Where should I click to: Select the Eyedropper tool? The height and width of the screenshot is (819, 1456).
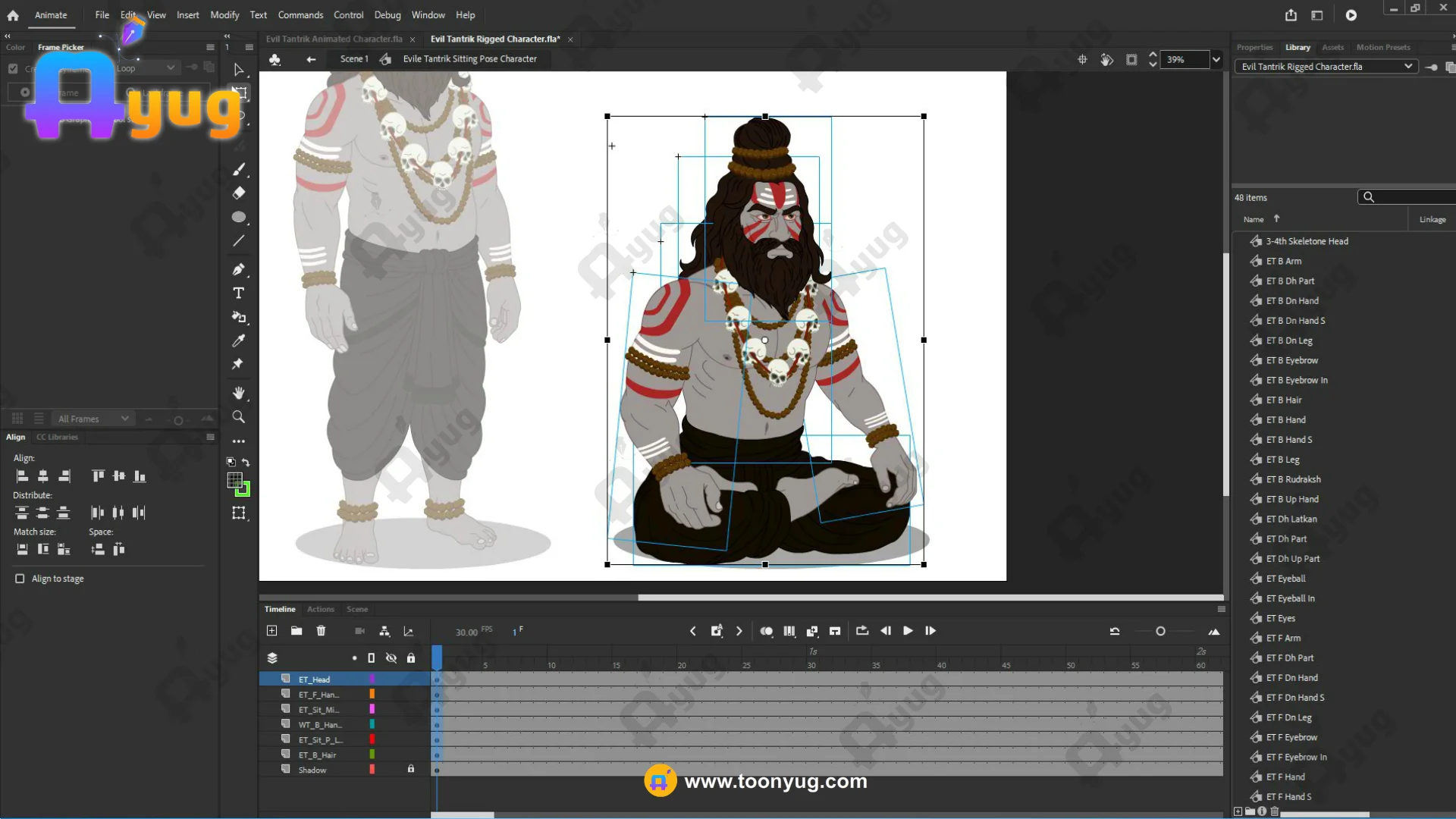pyautogui.click(x=238, y=340)
